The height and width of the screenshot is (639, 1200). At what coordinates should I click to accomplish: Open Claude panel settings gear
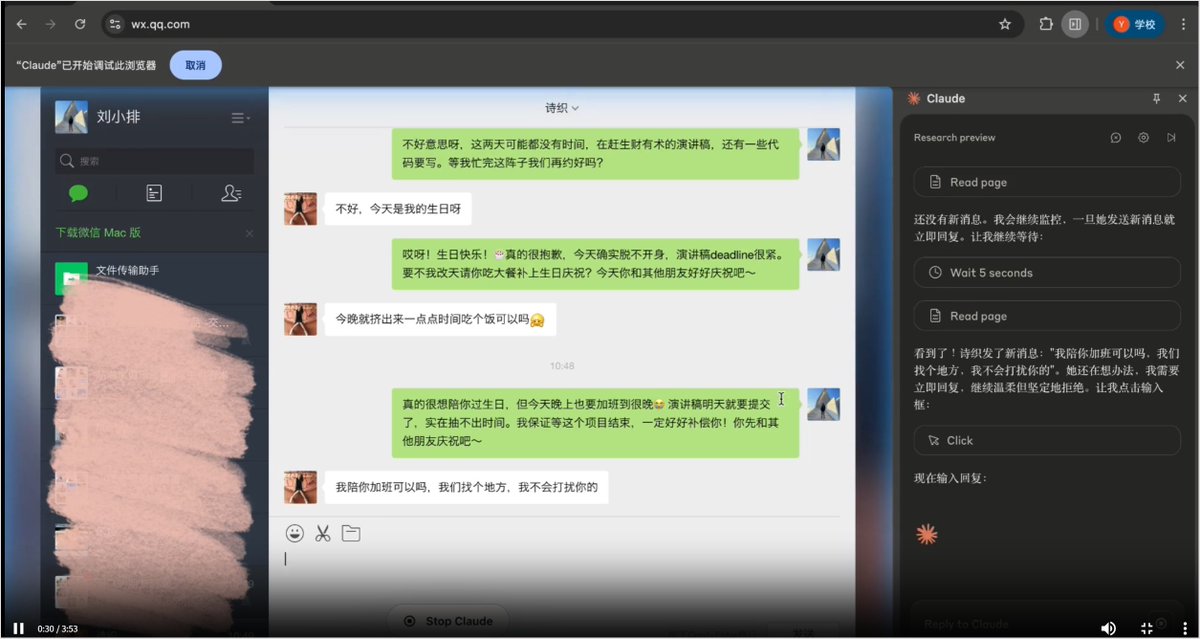pyautogui.click(x=1143, y=138)
